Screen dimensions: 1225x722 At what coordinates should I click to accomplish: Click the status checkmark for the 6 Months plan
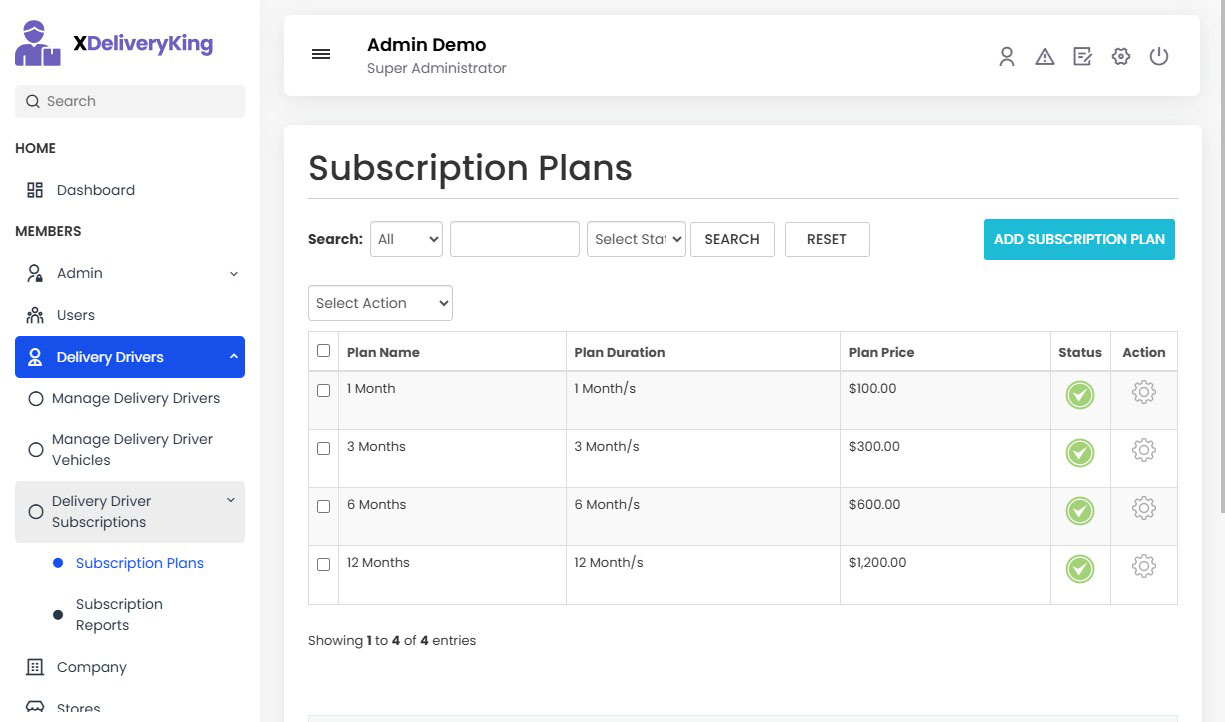[x=1079, y=510]
